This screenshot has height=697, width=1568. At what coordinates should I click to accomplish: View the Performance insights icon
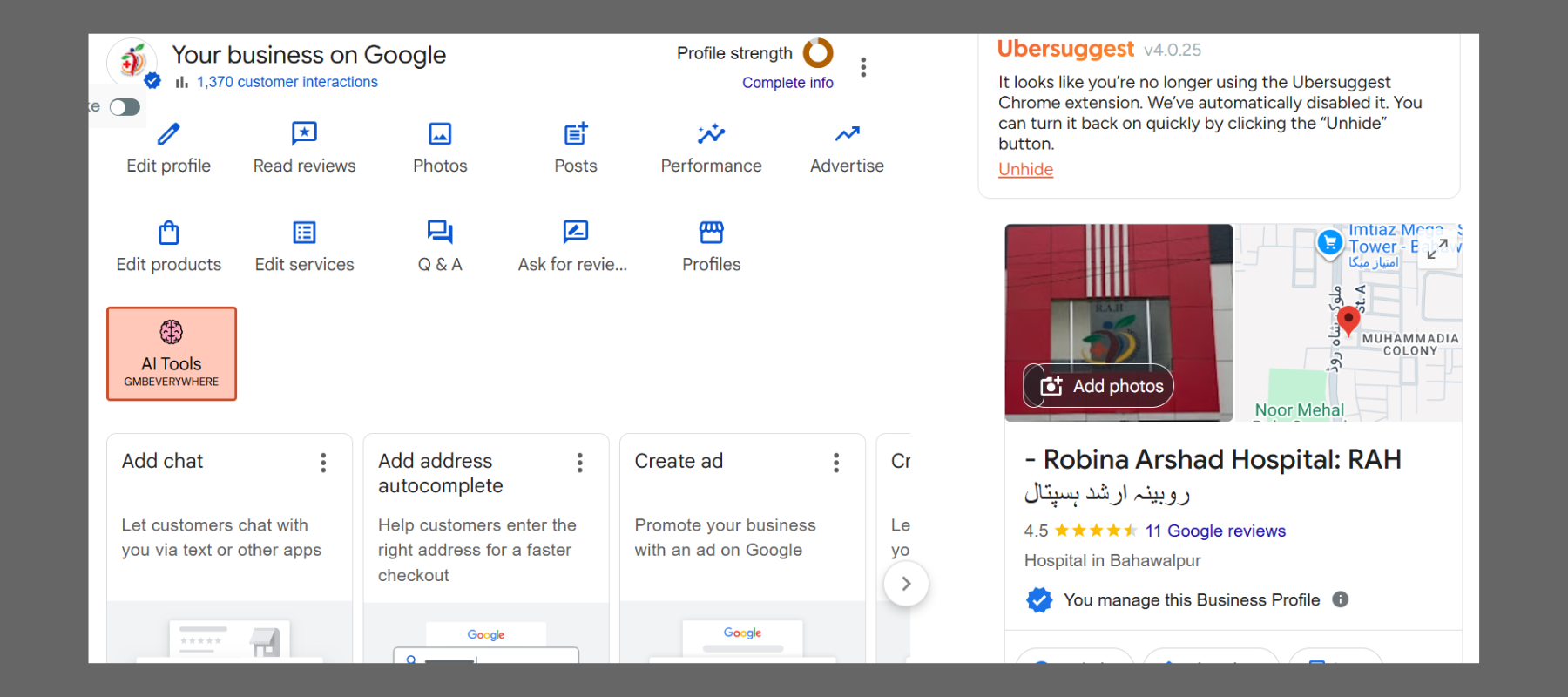[x=711, y=134]
